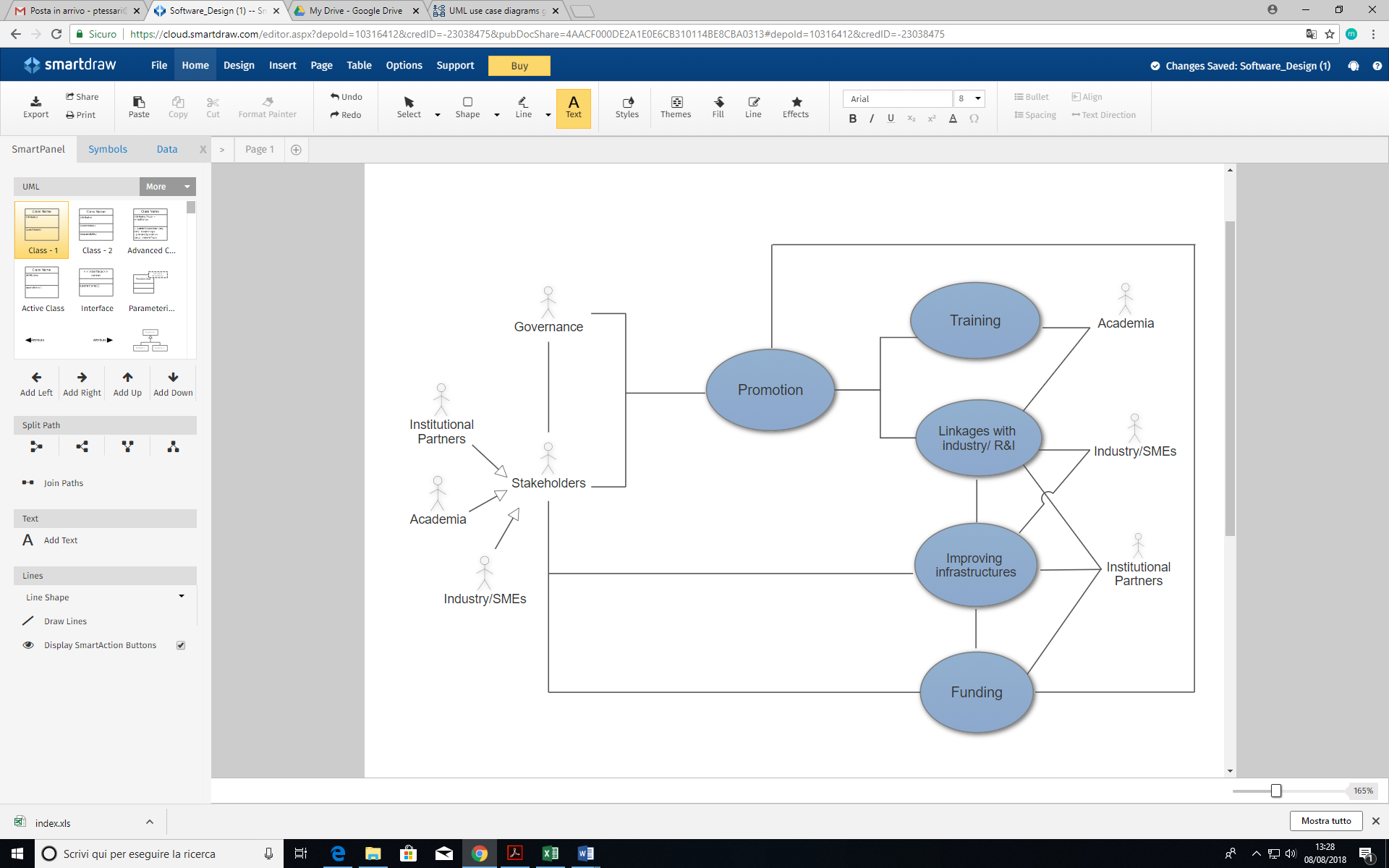Uncheck Display SmartAction Buttons checkbox

click(x=181, y=645)
